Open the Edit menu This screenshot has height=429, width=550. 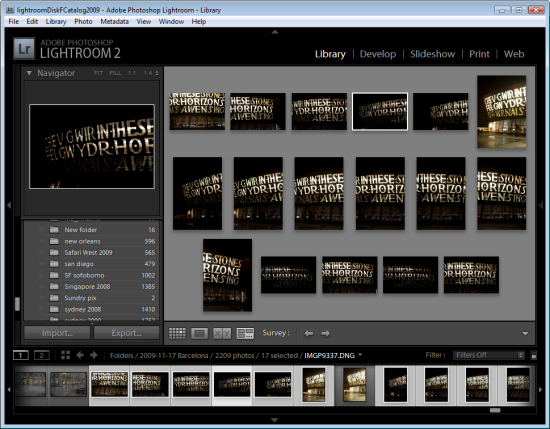tap(32, 21)
